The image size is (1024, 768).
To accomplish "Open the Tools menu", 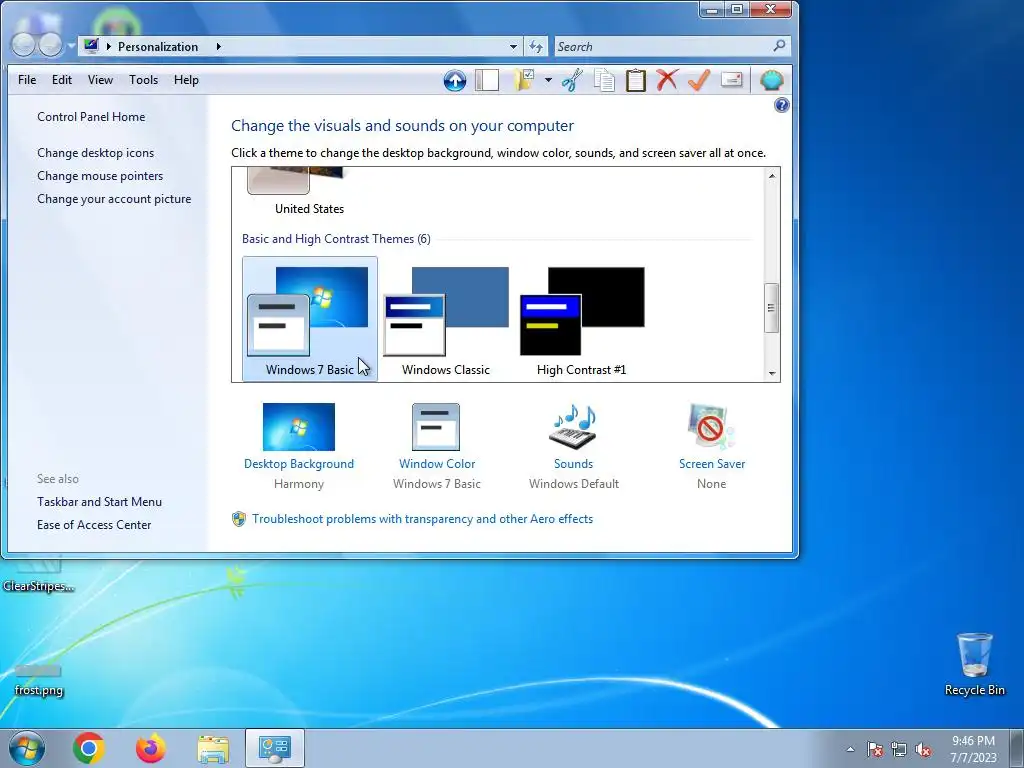I will tap(143, 80).
